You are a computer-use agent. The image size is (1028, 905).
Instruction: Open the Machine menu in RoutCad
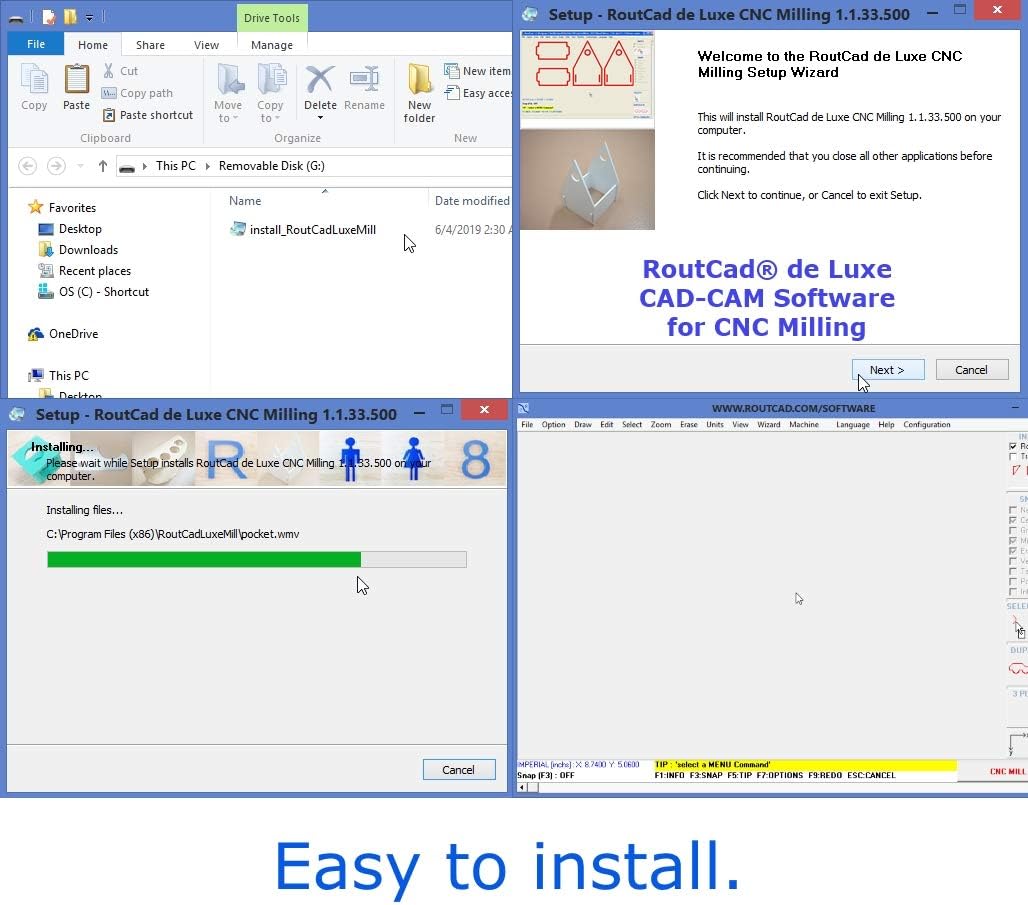804,424
